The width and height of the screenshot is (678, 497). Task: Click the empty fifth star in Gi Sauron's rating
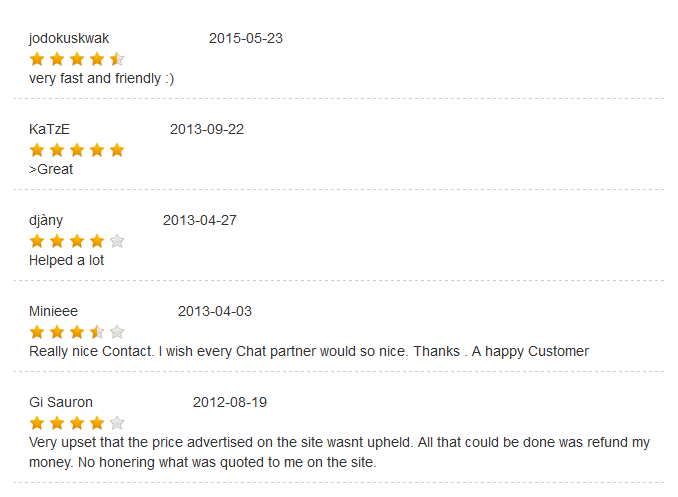point(117,423)
